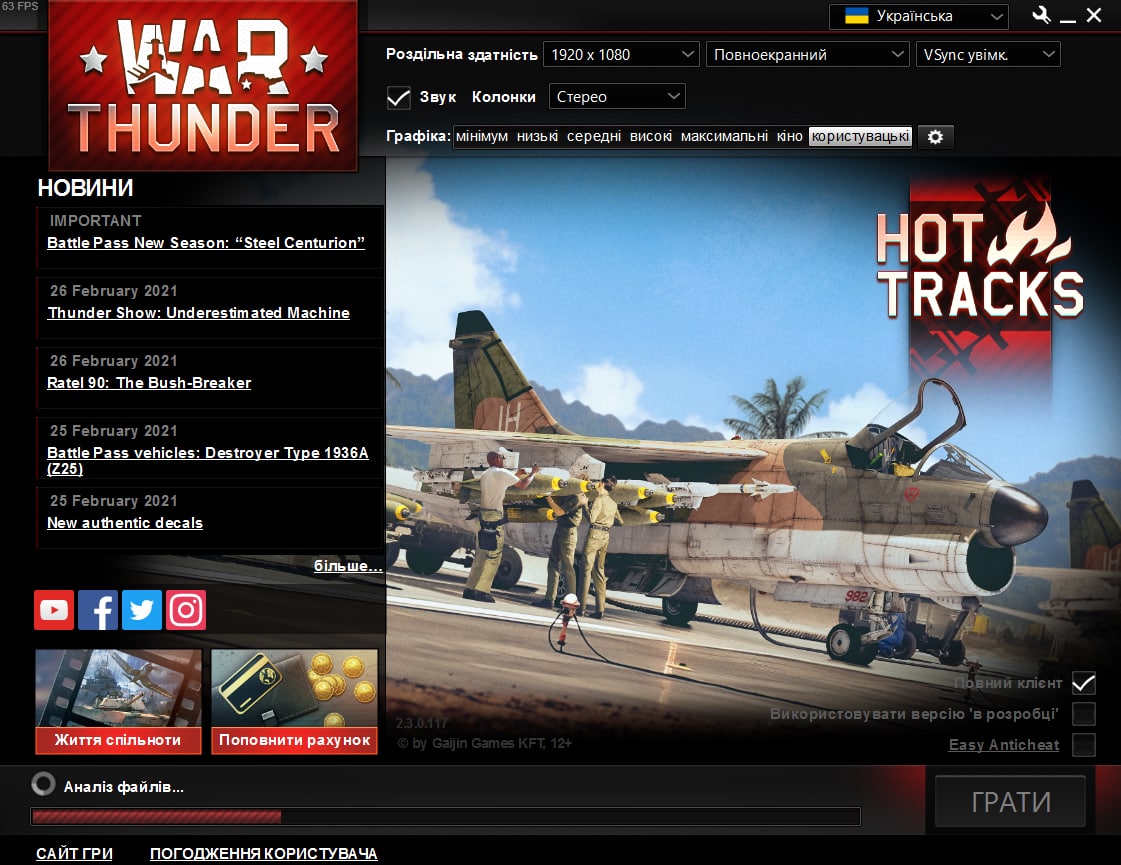
Task: Enable the Easy Anticheat checkbox
Action: (x=1084, y=744)
